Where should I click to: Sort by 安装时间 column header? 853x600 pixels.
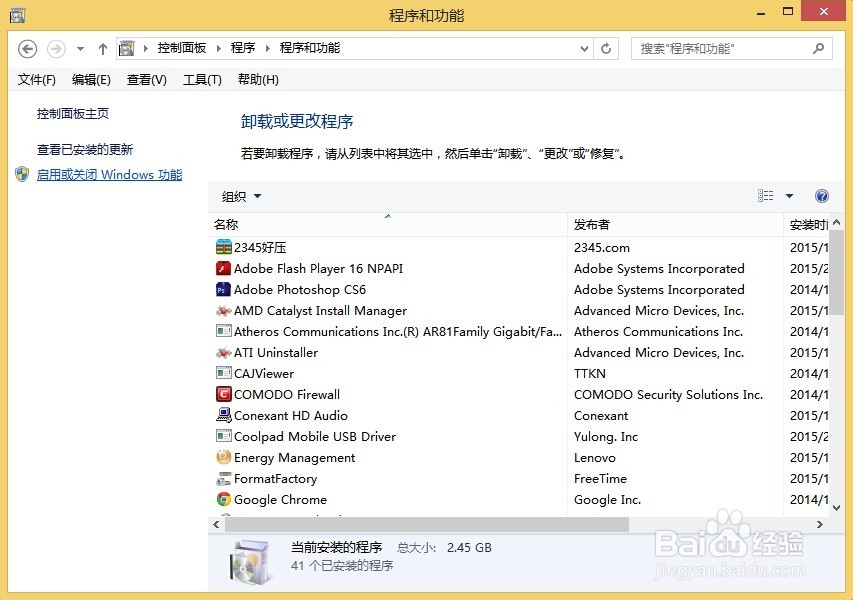point(807,225)
